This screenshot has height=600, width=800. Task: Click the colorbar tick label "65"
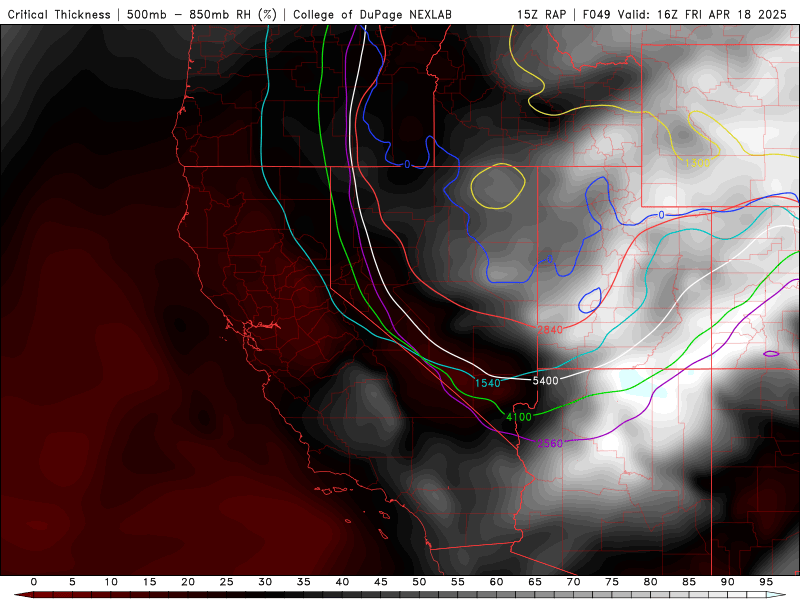(x=535, y=582)
